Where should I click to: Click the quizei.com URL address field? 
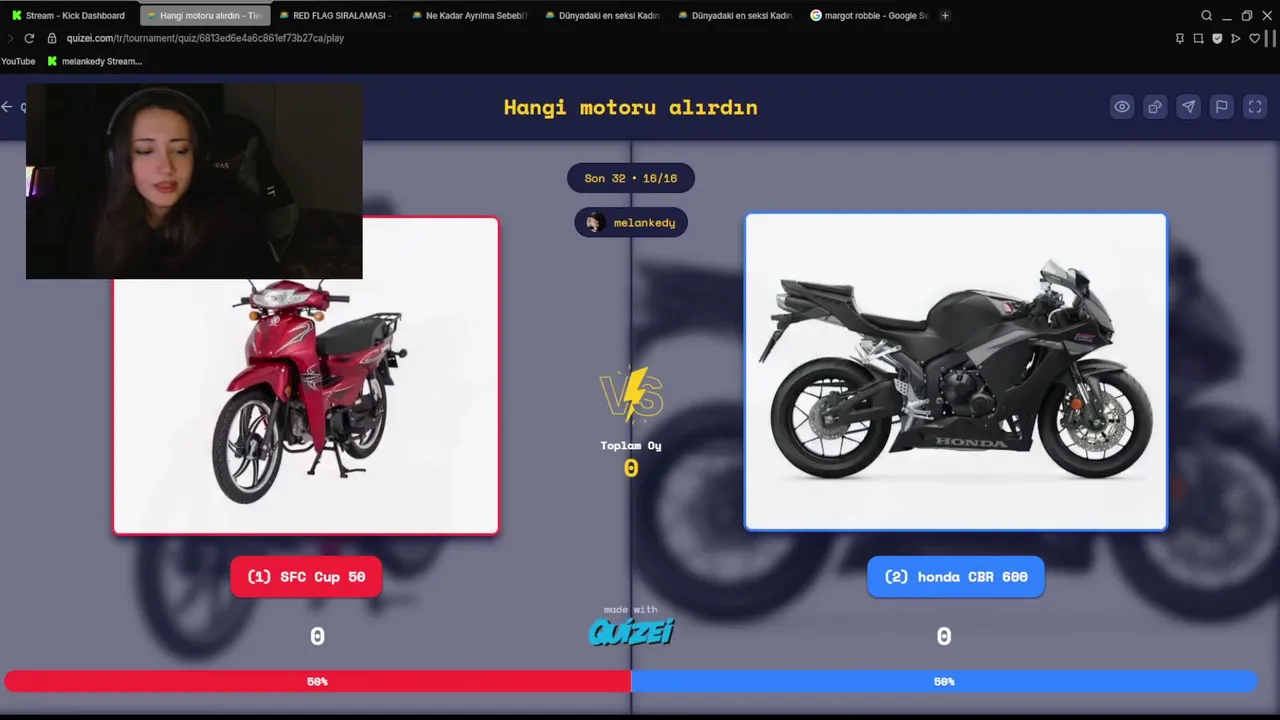click(x=205, y=38)
